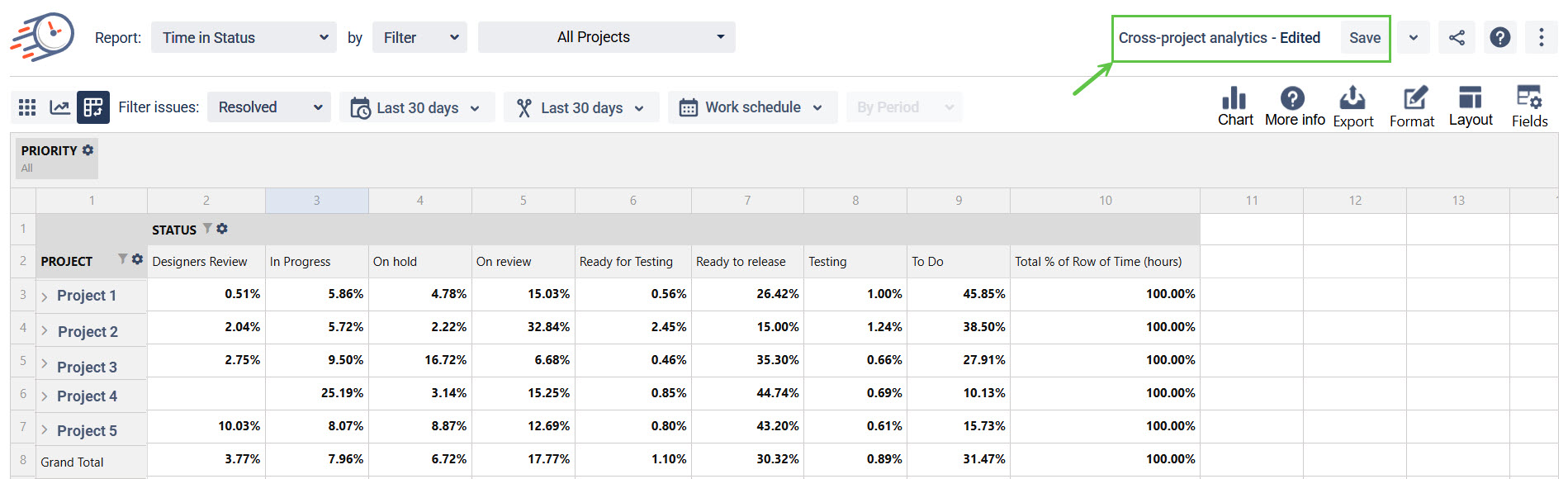Share the report
1568x479 pixels.
point(1457,37)
